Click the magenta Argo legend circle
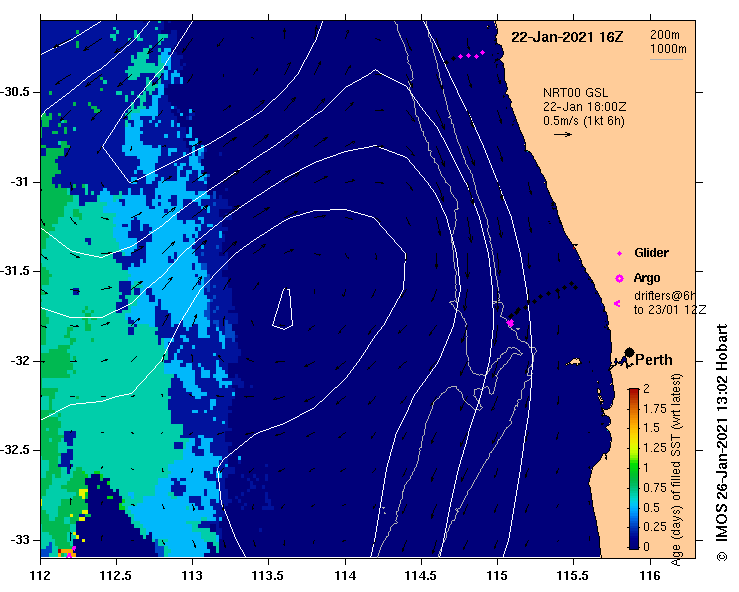The width and height of the screenshot is (739, 592). pyautogui.click(x=619, y=279)
